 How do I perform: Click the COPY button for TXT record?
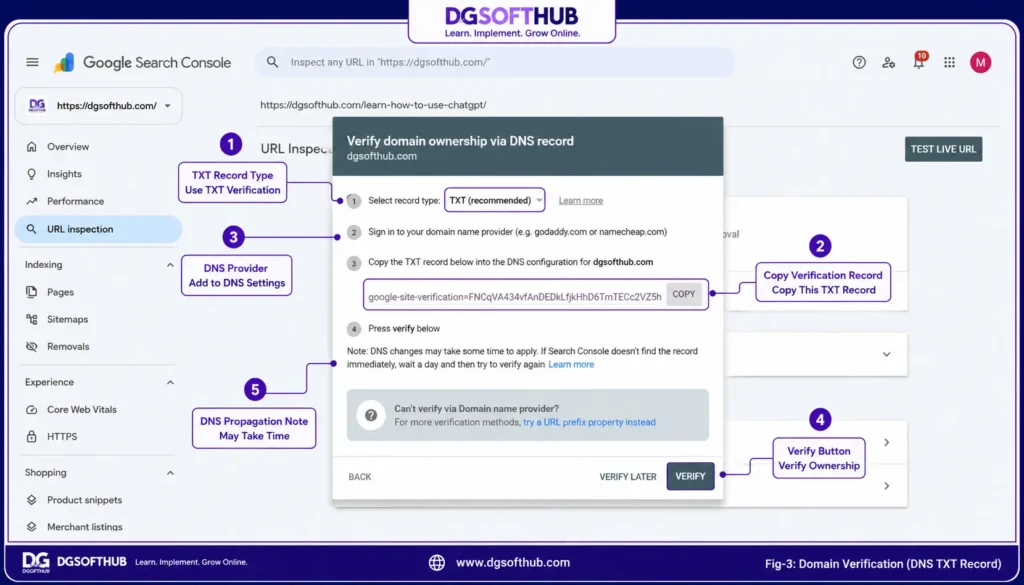point(684,294)
